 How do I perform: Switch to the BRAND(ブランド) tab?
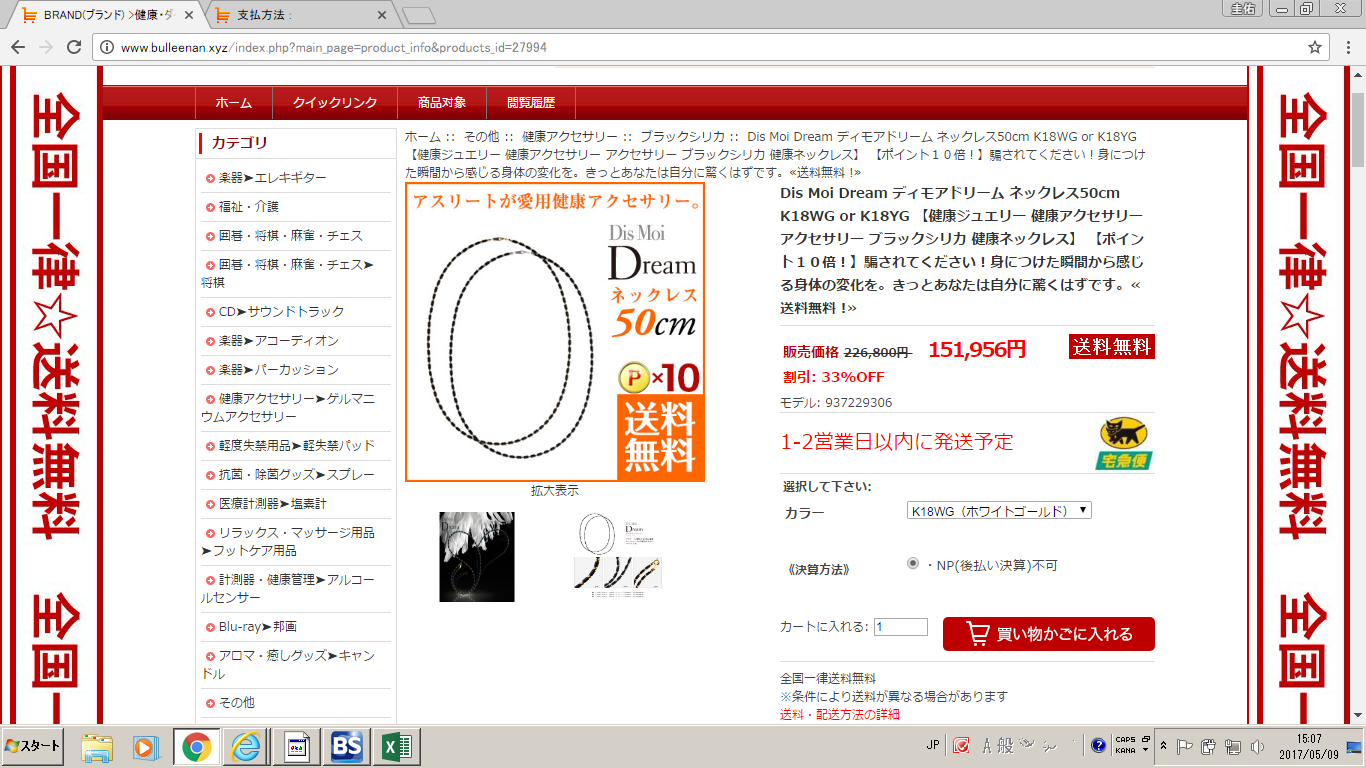point(105,15)
